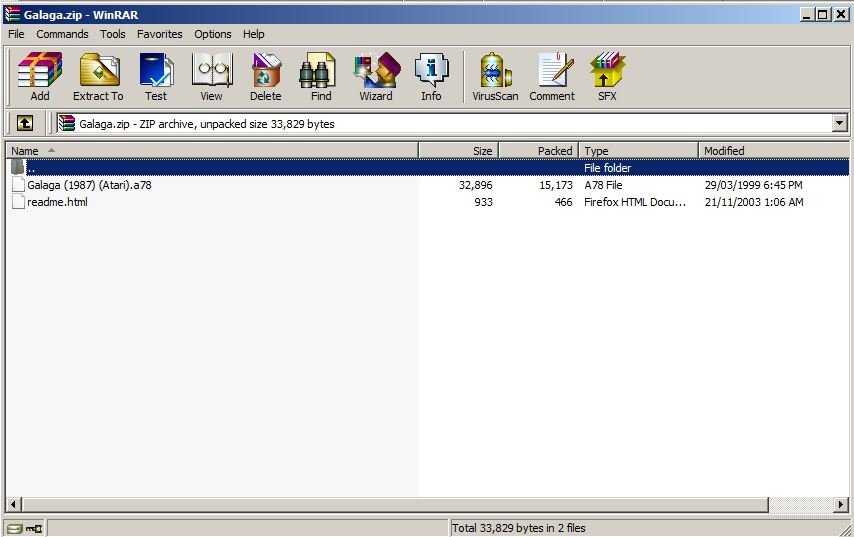Click the 32,896 size value
Screen dimensions: 854x537
point(475,185)
